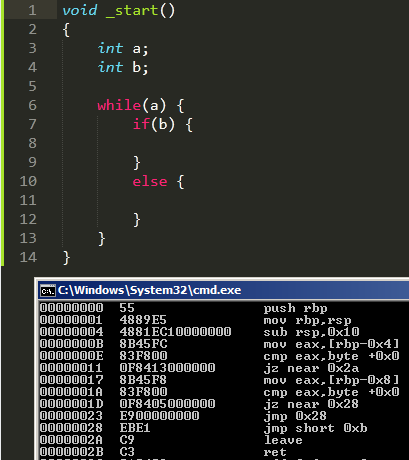Place cursor on 'int b;' declaration
Screen dimensions: 409x460
tap(123, 67)
